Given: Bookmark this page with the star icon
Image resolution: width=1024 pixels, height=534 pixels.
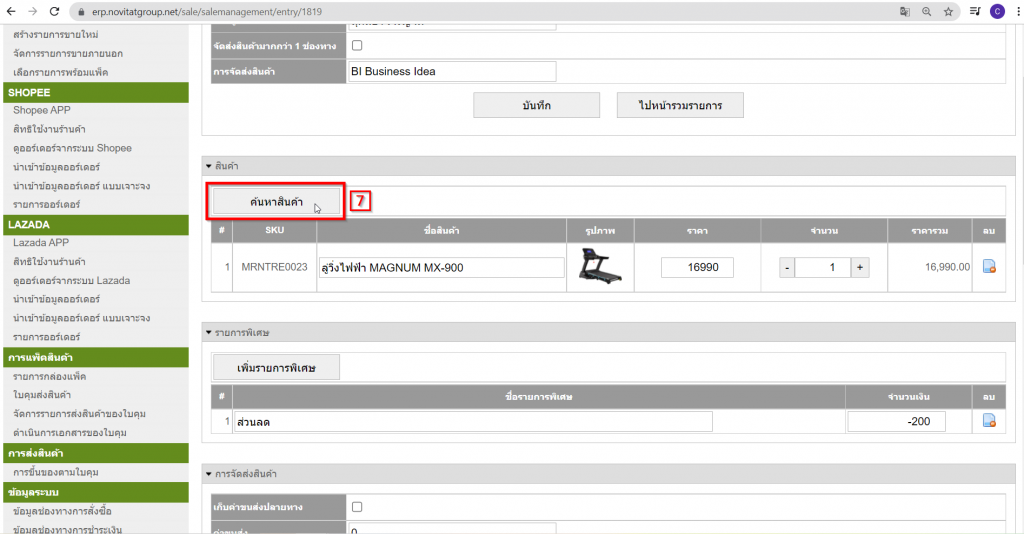Looking at the screenshot, I should tap(947, 11).
